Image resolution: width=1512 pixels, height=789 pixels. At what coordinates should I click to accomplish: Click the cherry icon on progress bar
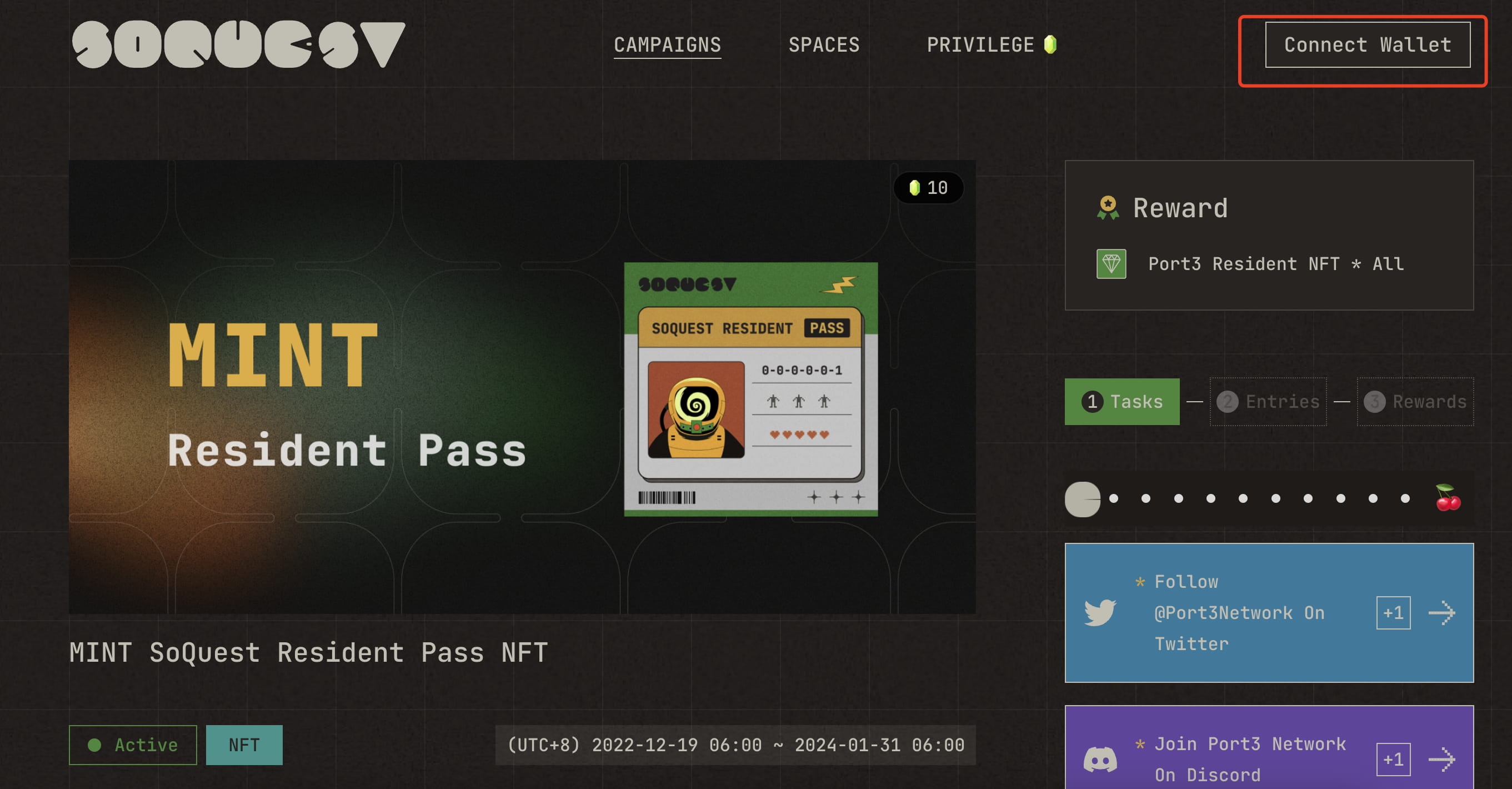click(1448, 498)
